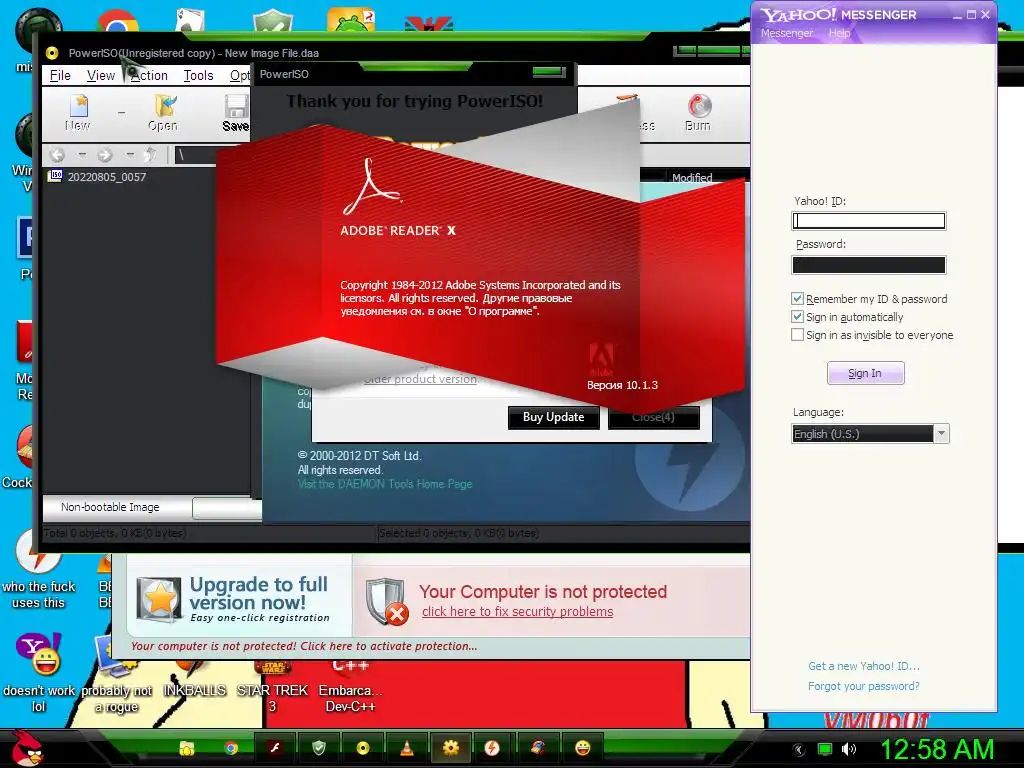Click the Close(4) button in PowerISO dialog
This screenshot has width=1024, height=768.
pyautogui.click(x=654, y=417)
